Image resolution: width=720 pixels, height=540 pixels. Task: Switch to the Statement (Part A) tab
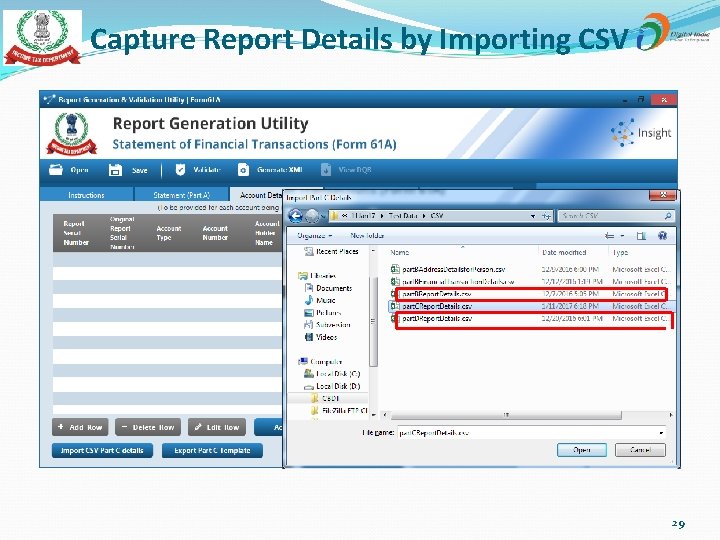tap(181, 195)
